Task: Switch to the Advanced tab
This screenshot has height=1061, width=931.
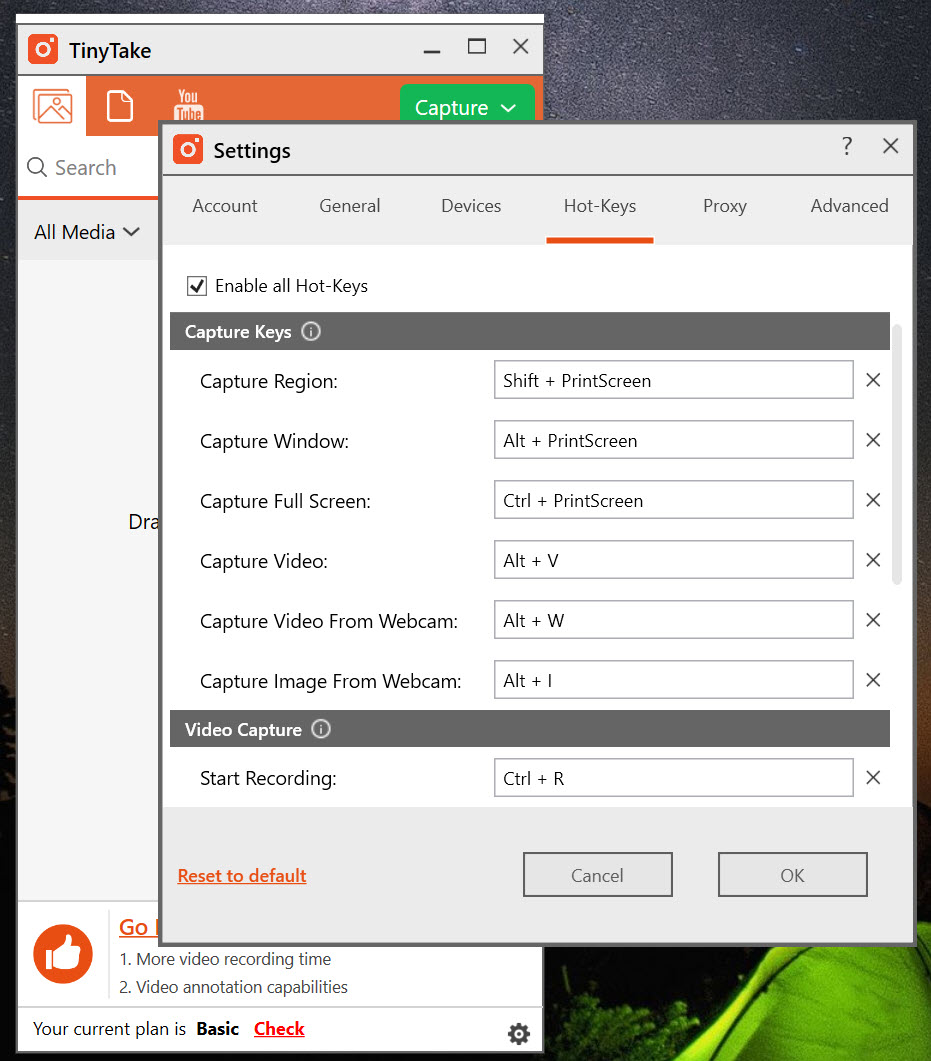Action: tap(849, 206)
